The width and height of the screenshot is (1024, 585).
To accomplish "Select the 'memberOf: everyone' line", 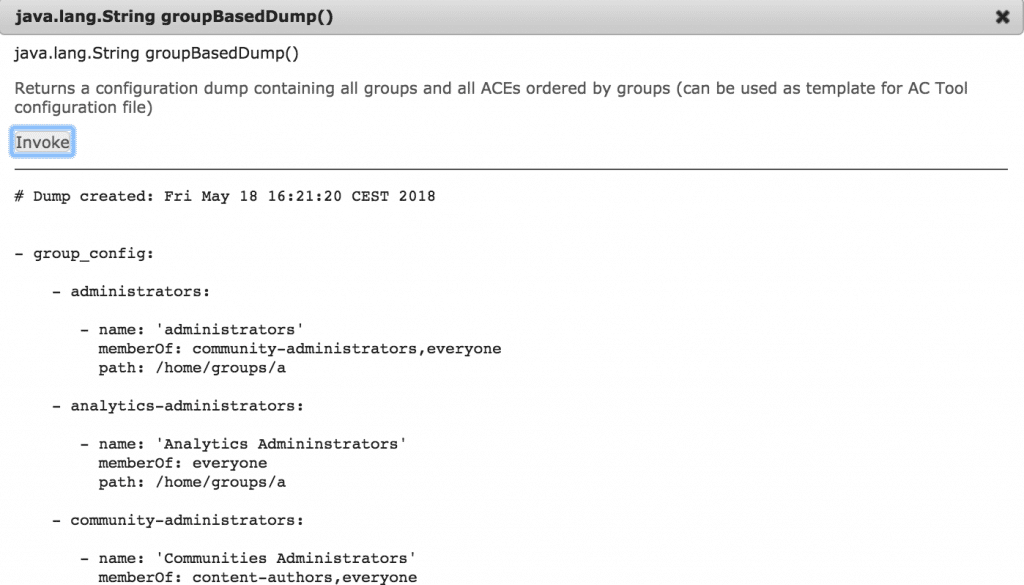I will 183,463.
